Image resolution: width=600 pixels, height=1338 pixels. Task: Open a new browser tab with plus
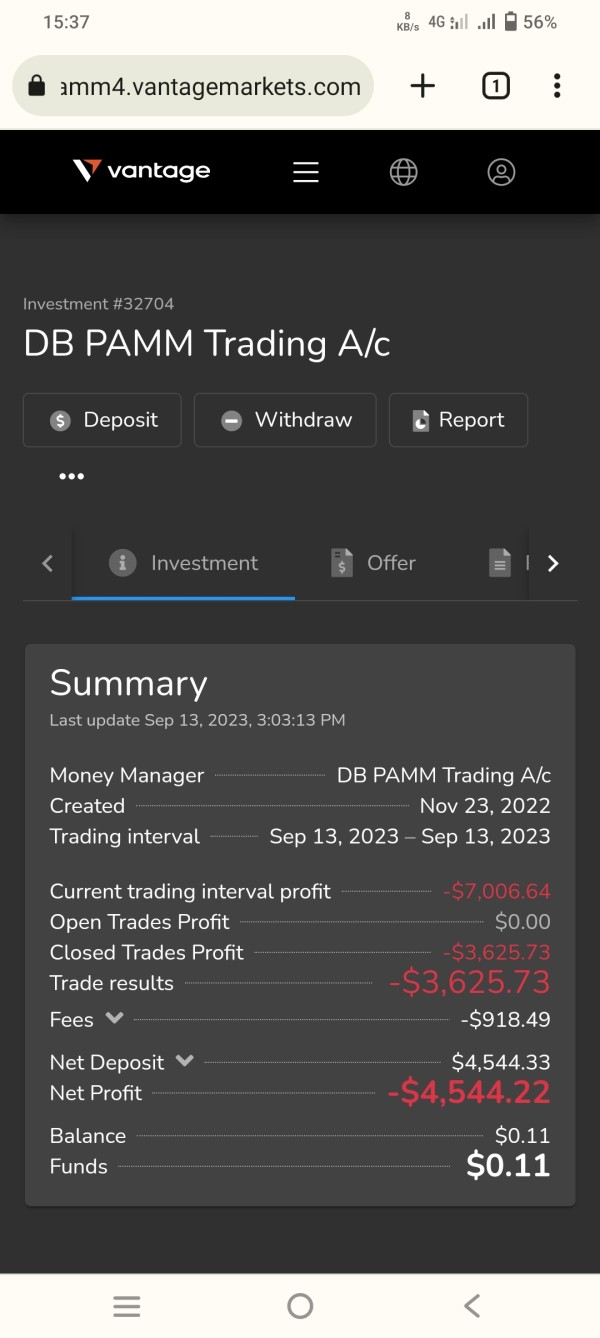(423, 86)
